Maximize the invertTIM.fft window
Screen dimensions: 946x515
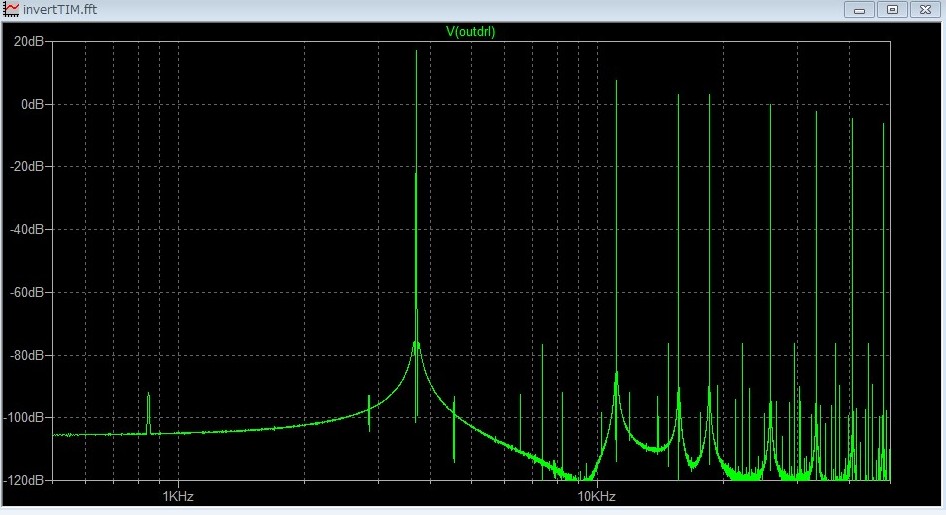[892, 10]
